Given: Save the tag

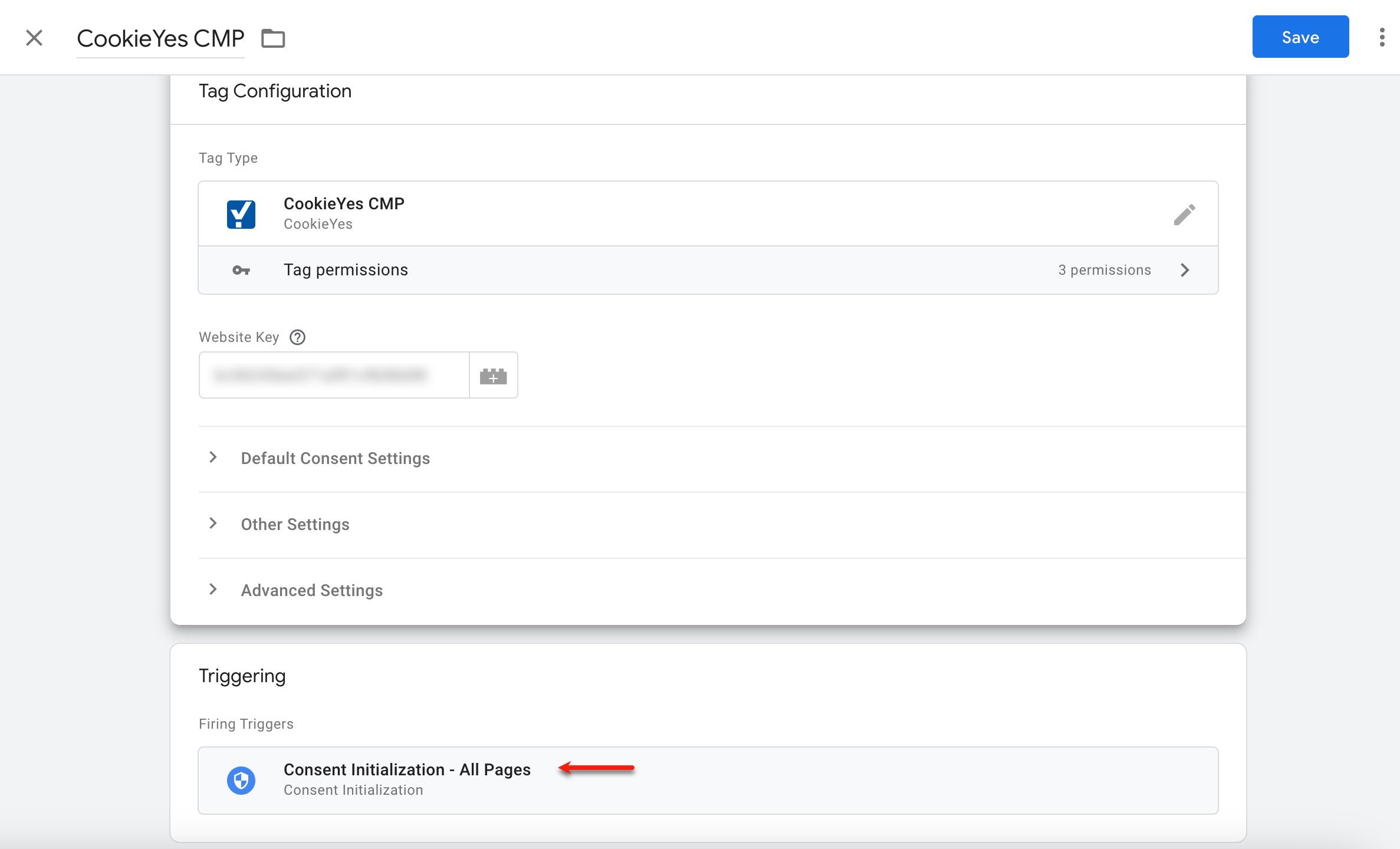Looking at the screenshot, I should pos(1300,37).
